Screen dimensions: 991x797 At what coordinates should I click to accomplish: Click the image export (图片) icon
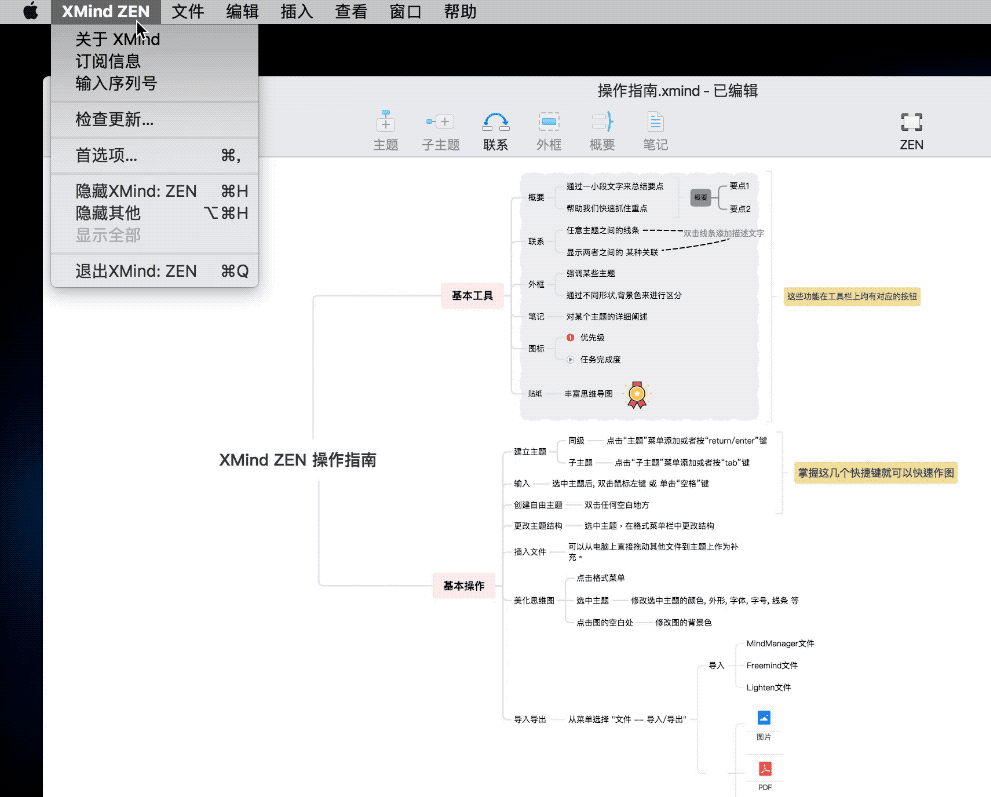point(764,718)
